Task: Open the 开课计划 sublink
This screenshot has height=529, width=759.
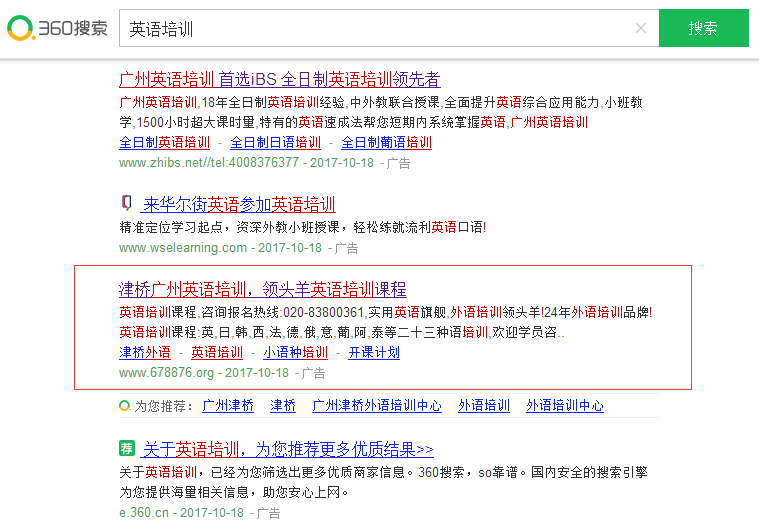Action: pos(374,353)
